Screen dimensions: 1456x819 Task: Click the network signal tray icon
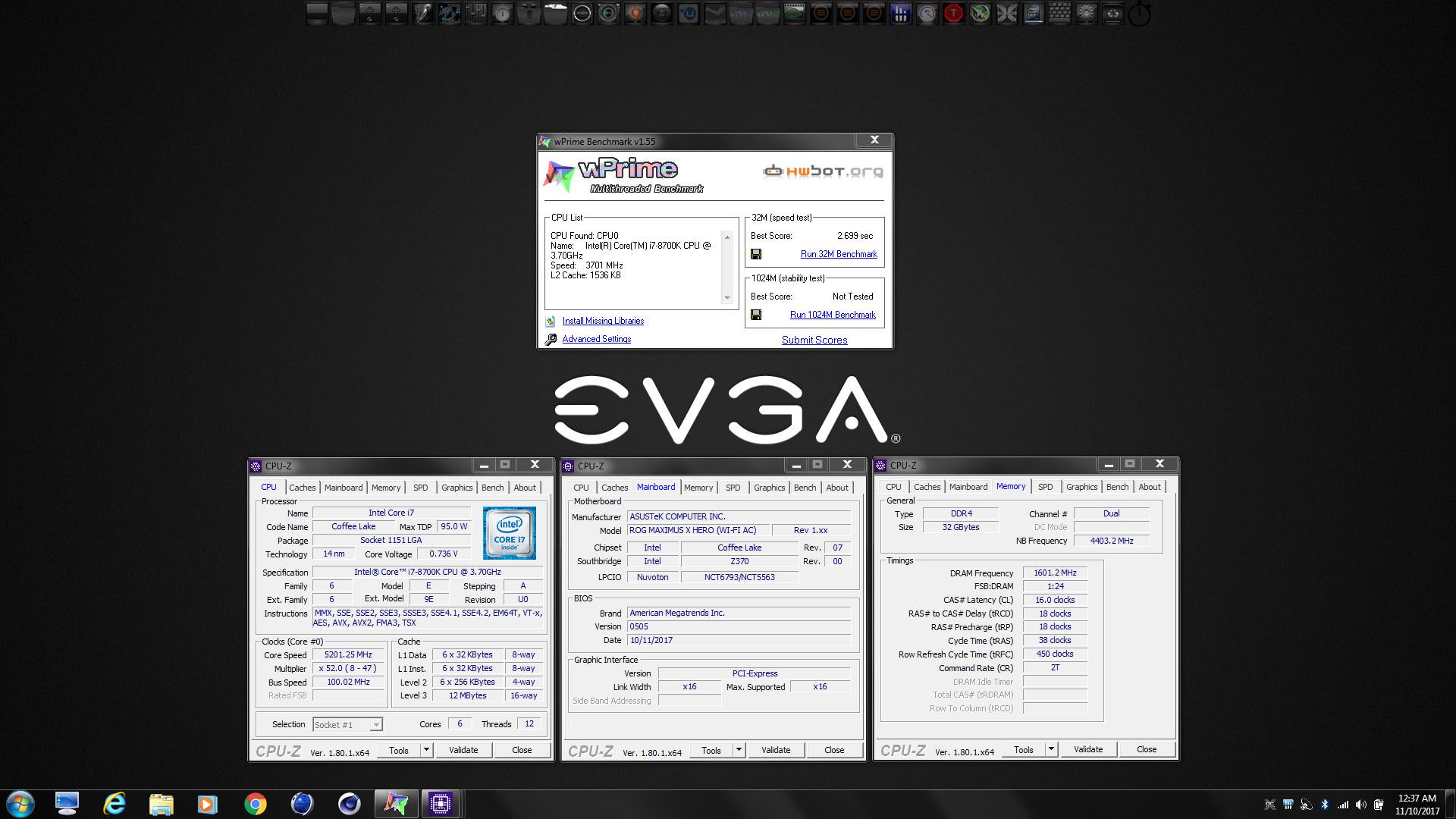click(1343, 805)
